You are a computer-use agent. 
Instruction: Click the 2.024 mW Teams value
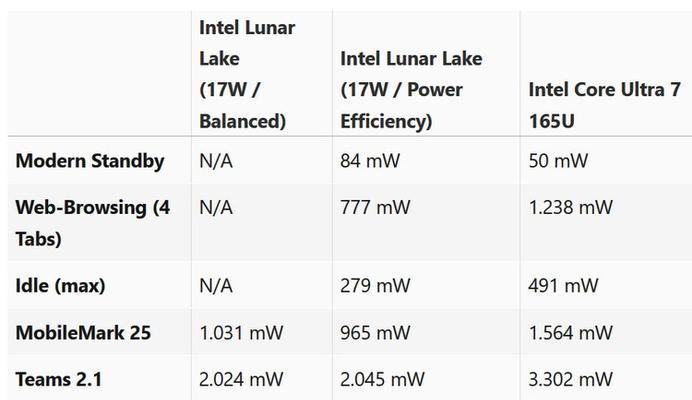click(x=241, y=379)
